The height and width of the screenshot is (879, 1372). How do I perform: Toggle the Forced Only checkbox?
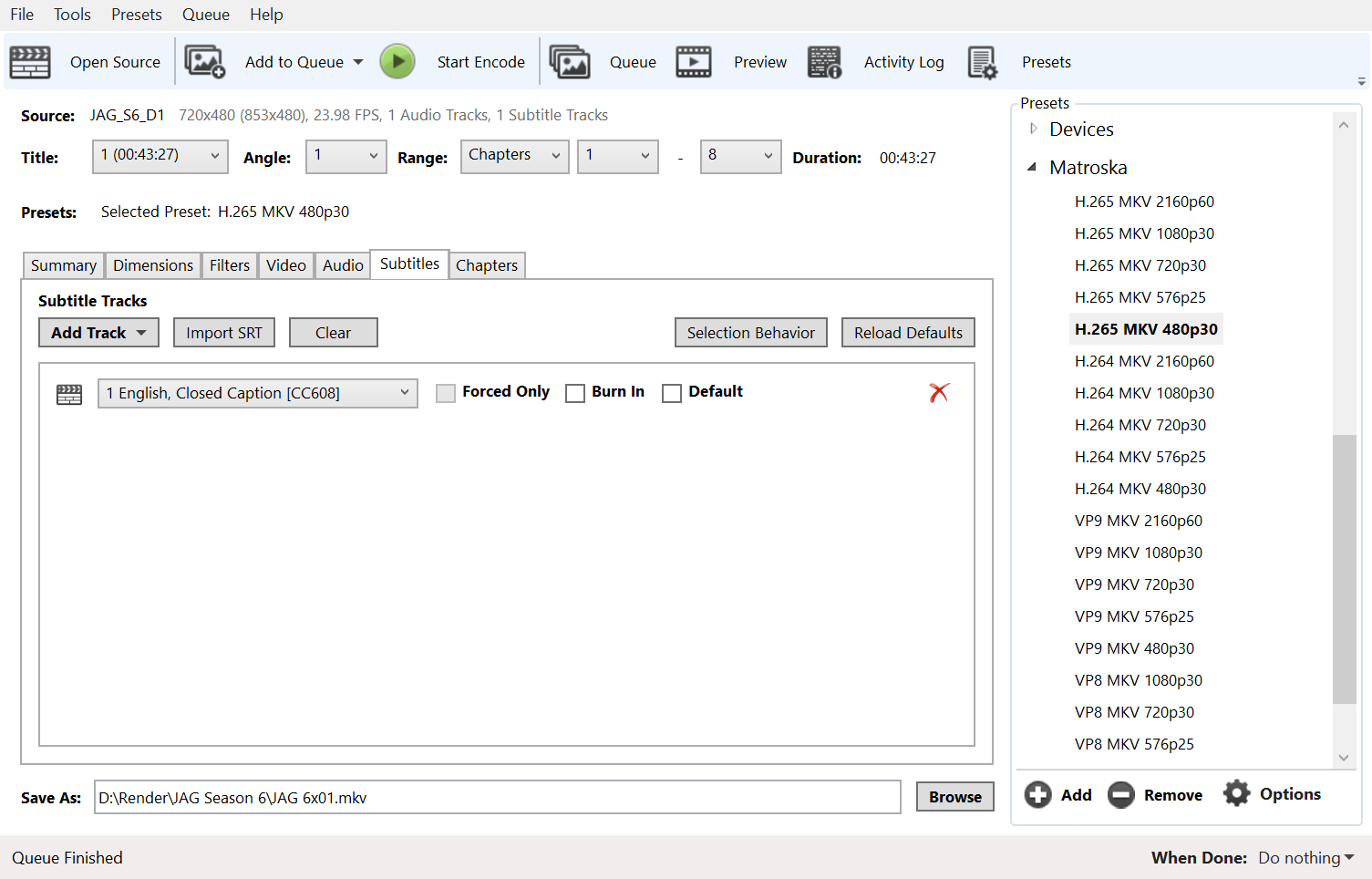(446, 393)
